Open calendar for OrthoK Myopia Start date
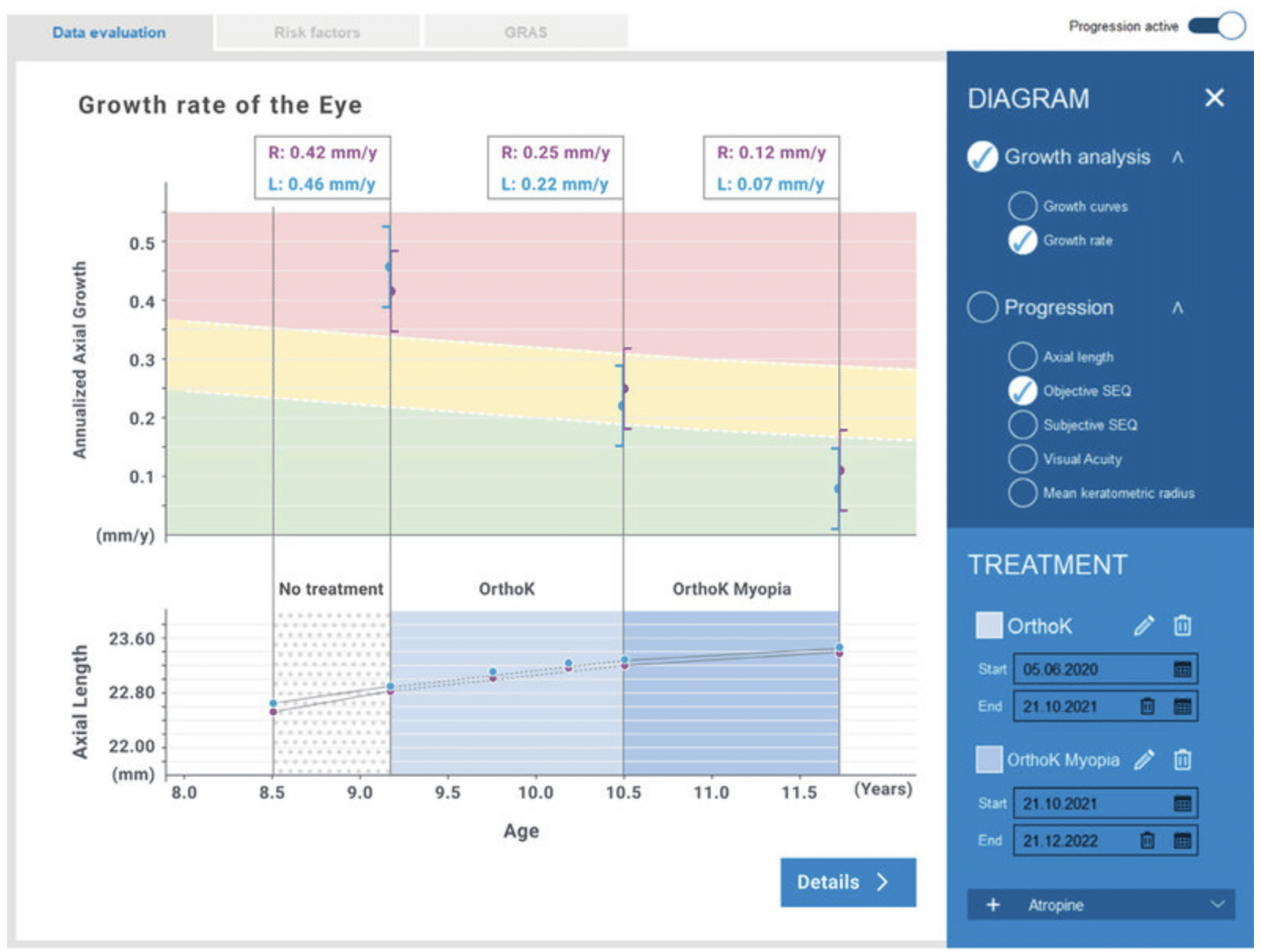The width and height of the screenshot is (1261, 952). [x=1182, y=803]
